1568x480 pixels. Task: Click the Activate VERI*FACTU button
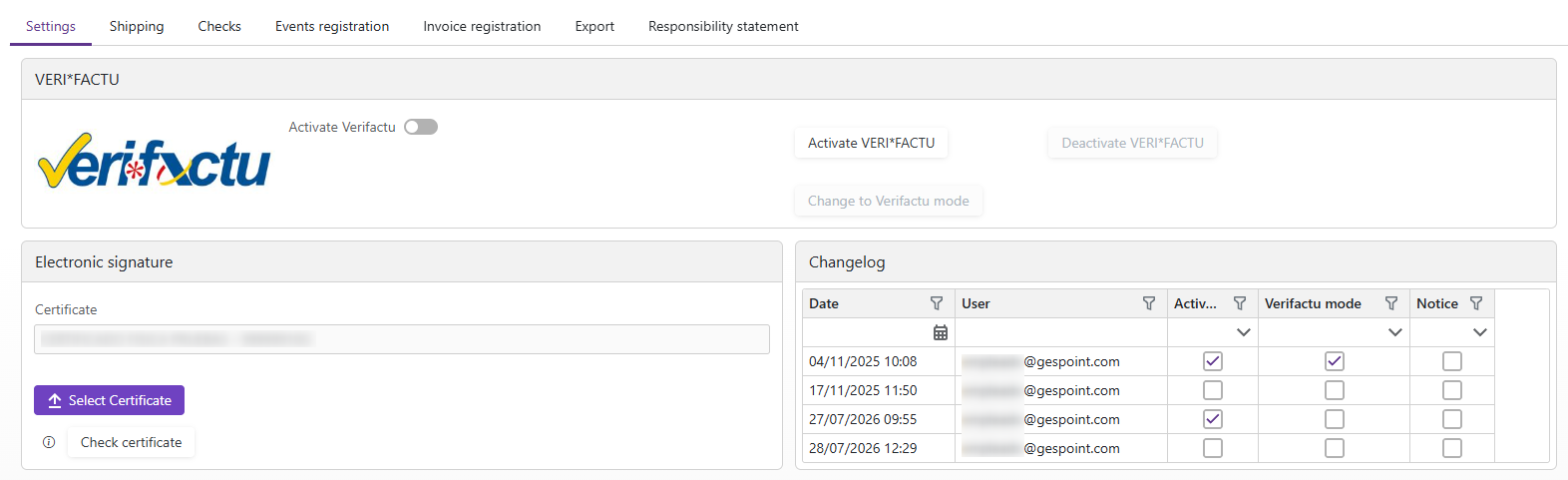(x=871, y=143)
